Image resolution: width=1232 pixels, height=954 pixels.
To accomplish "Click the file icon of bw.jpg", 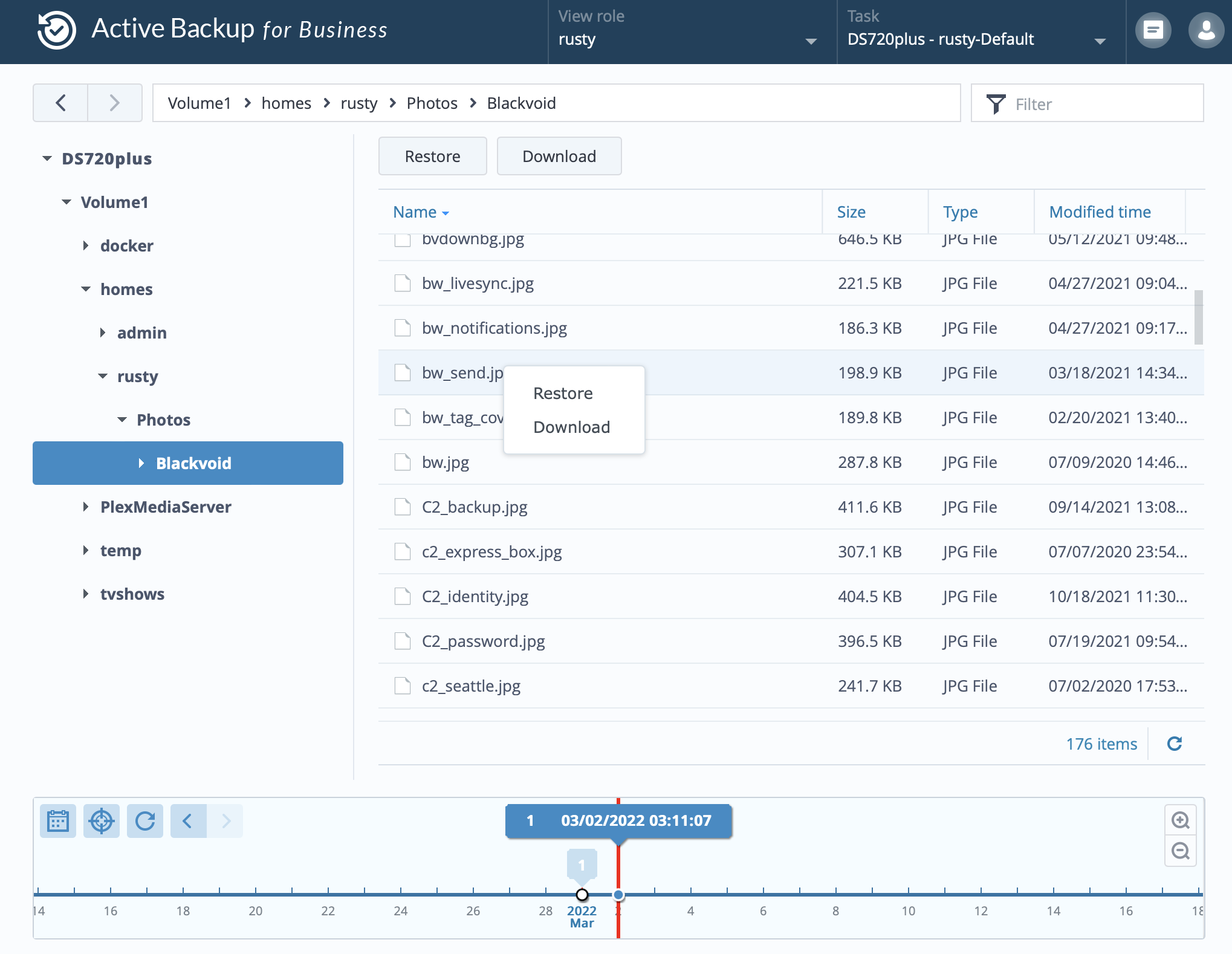I will click(x=403, y=462).
